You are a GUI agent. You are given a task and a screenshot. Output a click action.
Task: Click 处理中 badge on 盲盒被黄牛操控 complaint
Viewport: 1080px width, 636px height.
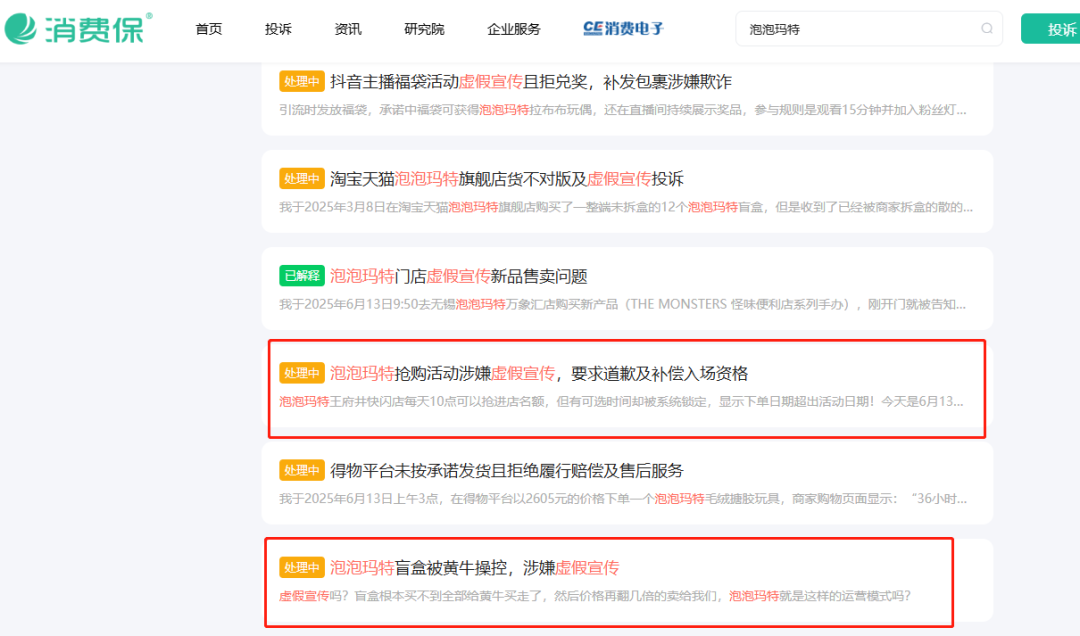302,567
